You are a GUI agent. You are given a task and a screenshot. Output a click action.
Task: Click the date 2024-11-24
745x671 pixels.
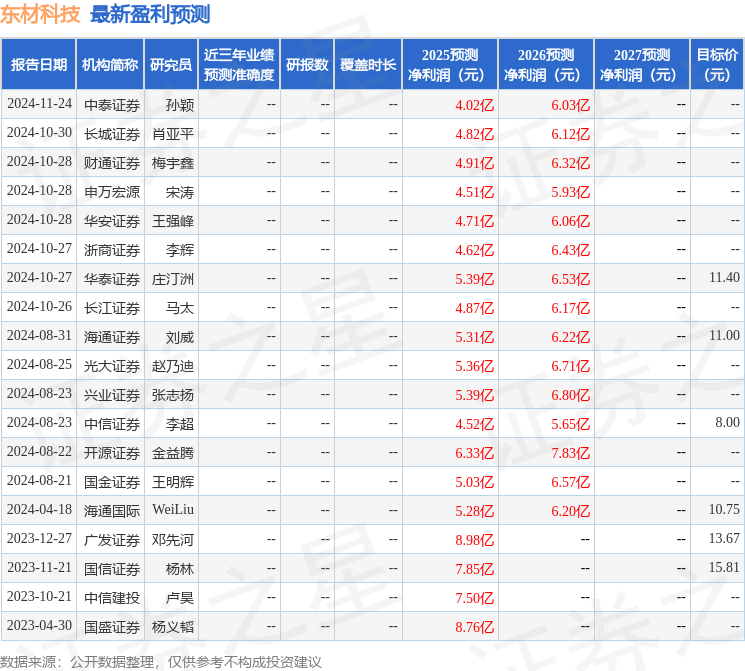[39, 104]
